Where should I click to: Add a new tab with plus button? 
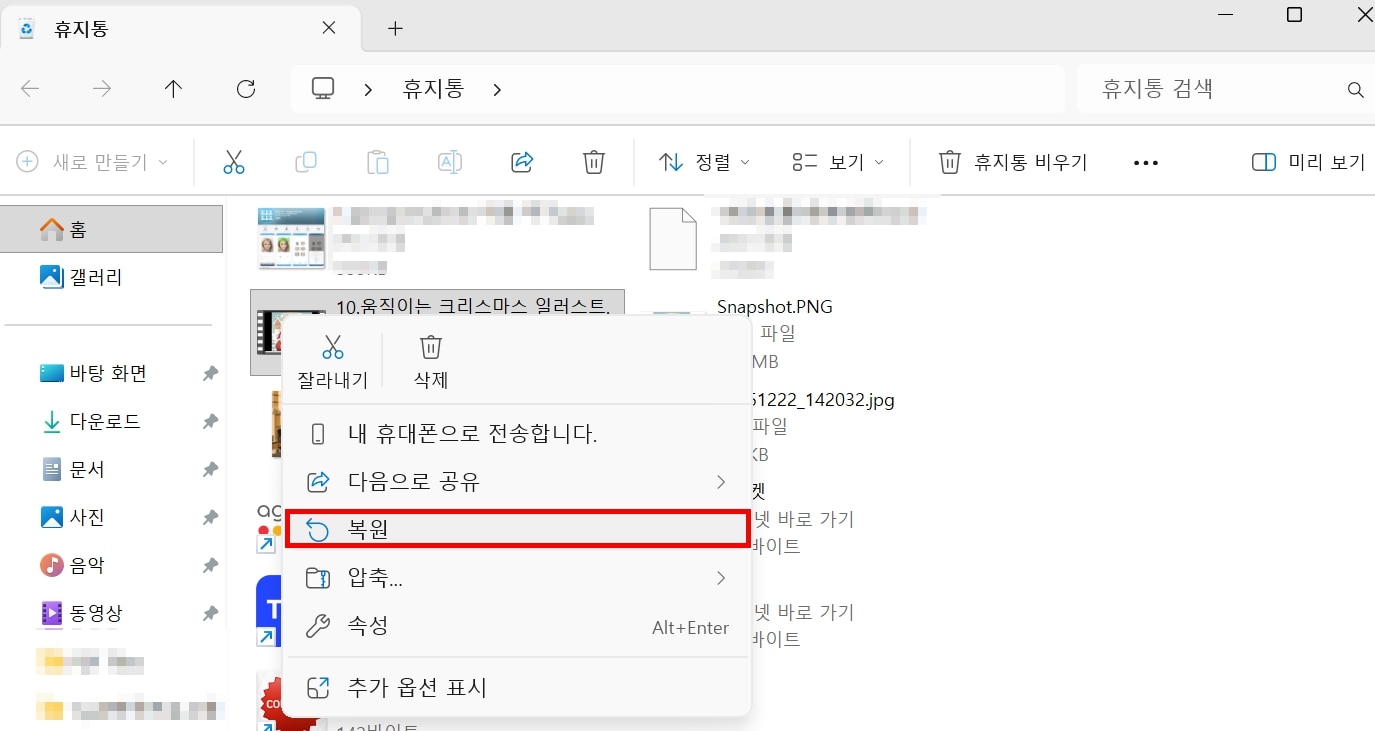click(x=395, y=28)
